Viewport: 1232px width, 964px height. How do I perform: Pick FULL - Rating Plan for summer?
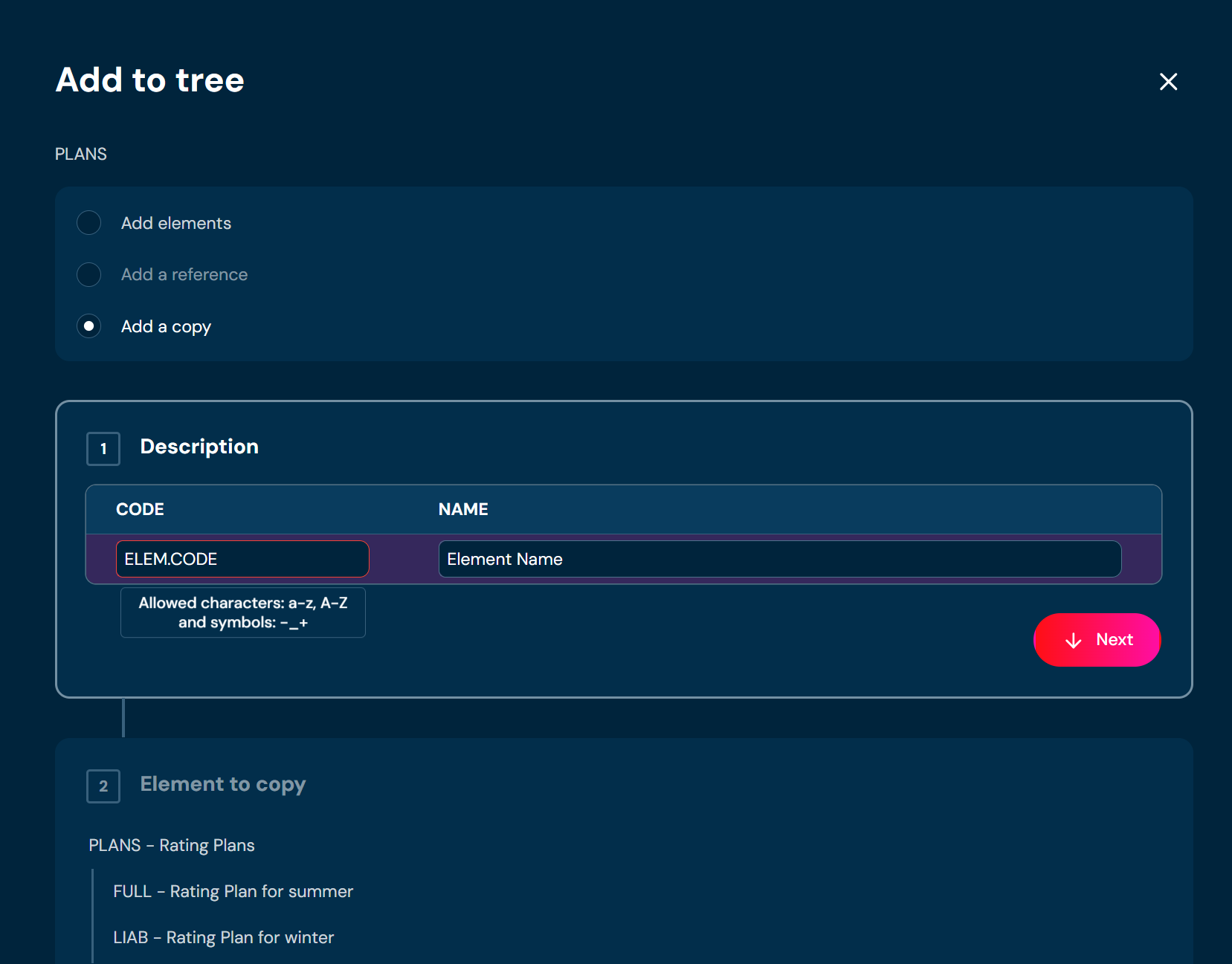point(233,892)
